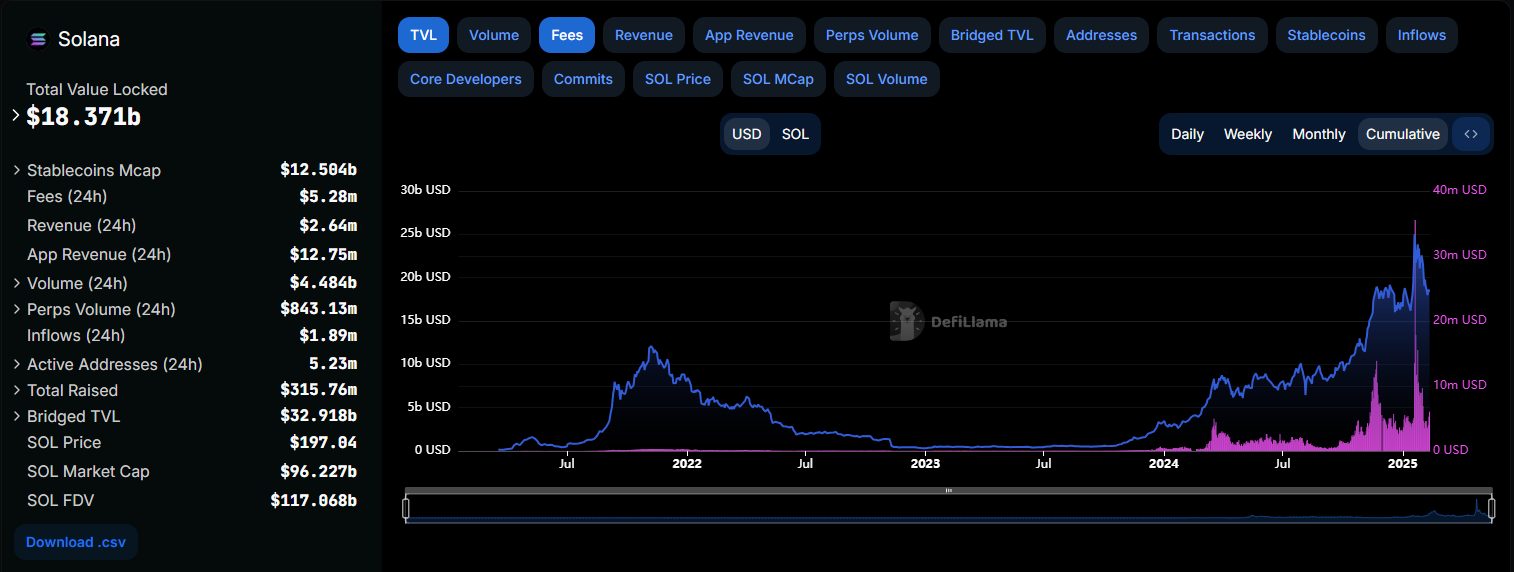This screenshot has height=572, width=1514.
Task: Expand the Volume (24h) row
Action: [x=17, y=283]
